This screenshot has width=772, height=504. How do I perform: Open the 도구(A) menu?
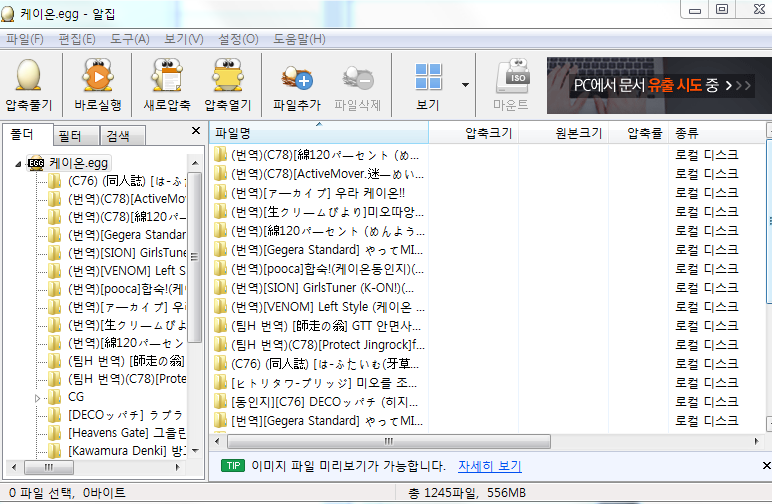[x=129, y=39]
